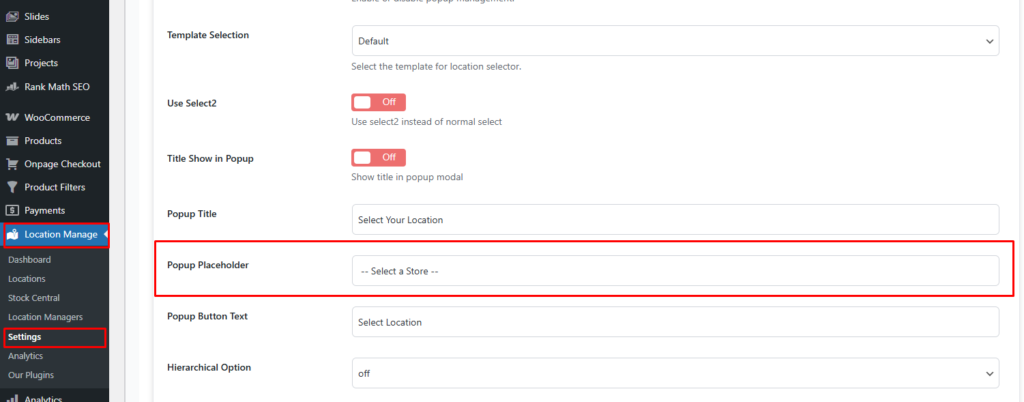The width and height of the screenshot is (1024, 402).
Task: Click the Onpage Checkout cart icon
Action: [12, 164]
